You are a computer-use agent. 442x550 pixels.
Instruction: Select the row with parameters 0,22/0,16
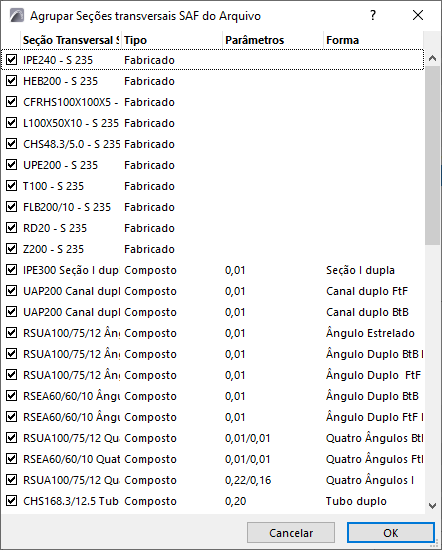213,480
